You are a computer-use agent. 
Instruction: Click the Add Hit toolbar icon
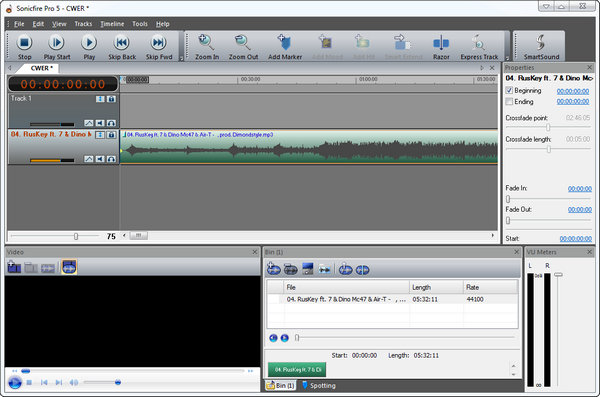(362, 42)
